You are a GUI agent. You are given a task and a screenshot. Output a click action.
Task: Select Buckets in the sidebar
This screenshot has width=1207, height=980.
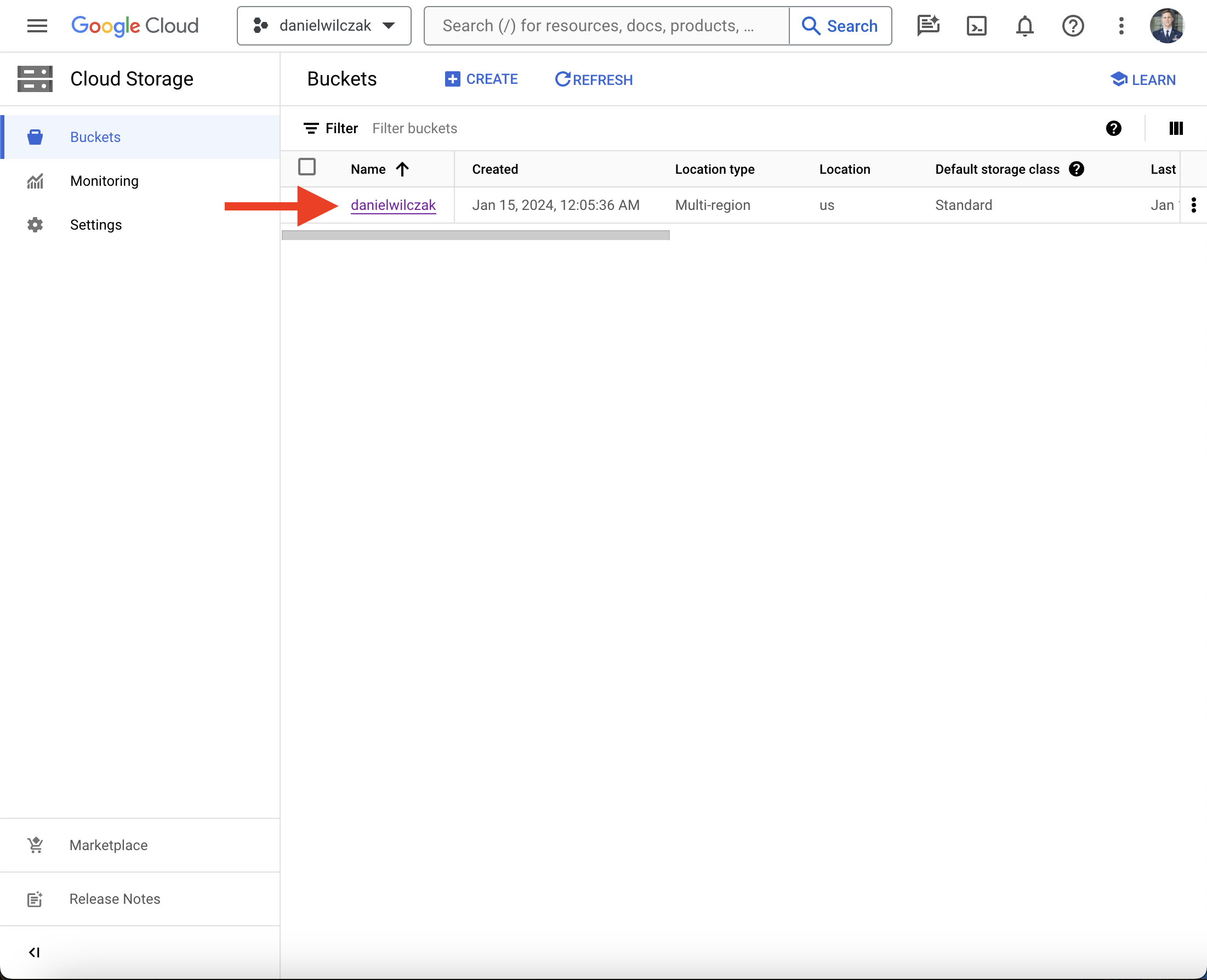140,137
